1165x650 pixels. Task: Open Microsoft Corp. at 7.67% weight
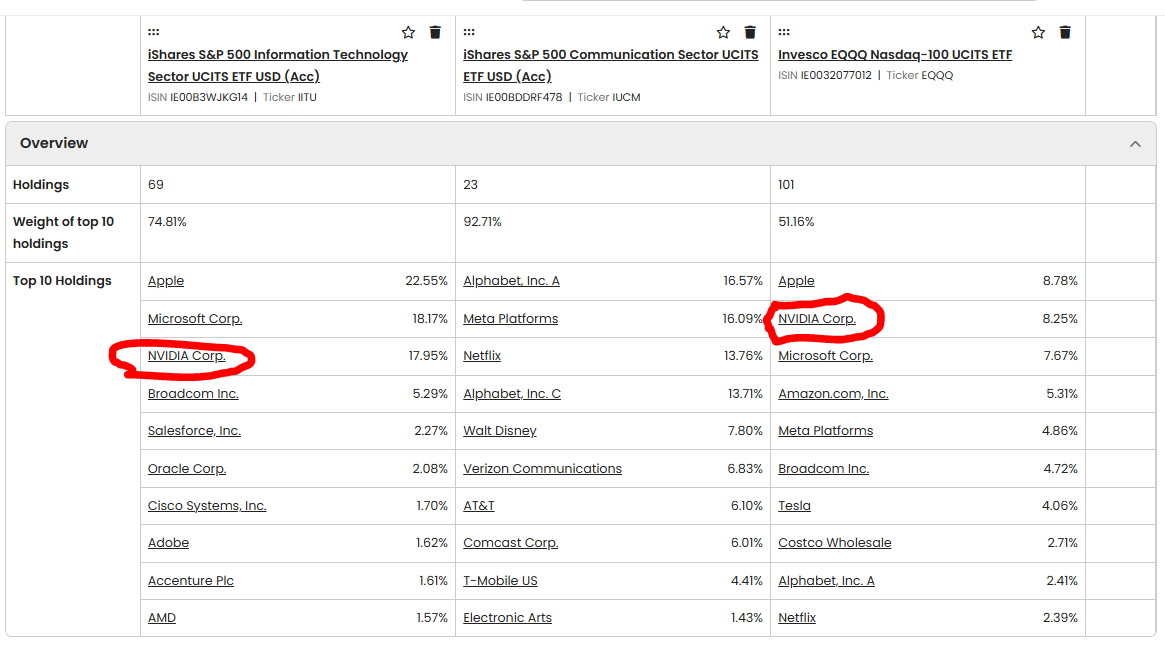point(825,356)
